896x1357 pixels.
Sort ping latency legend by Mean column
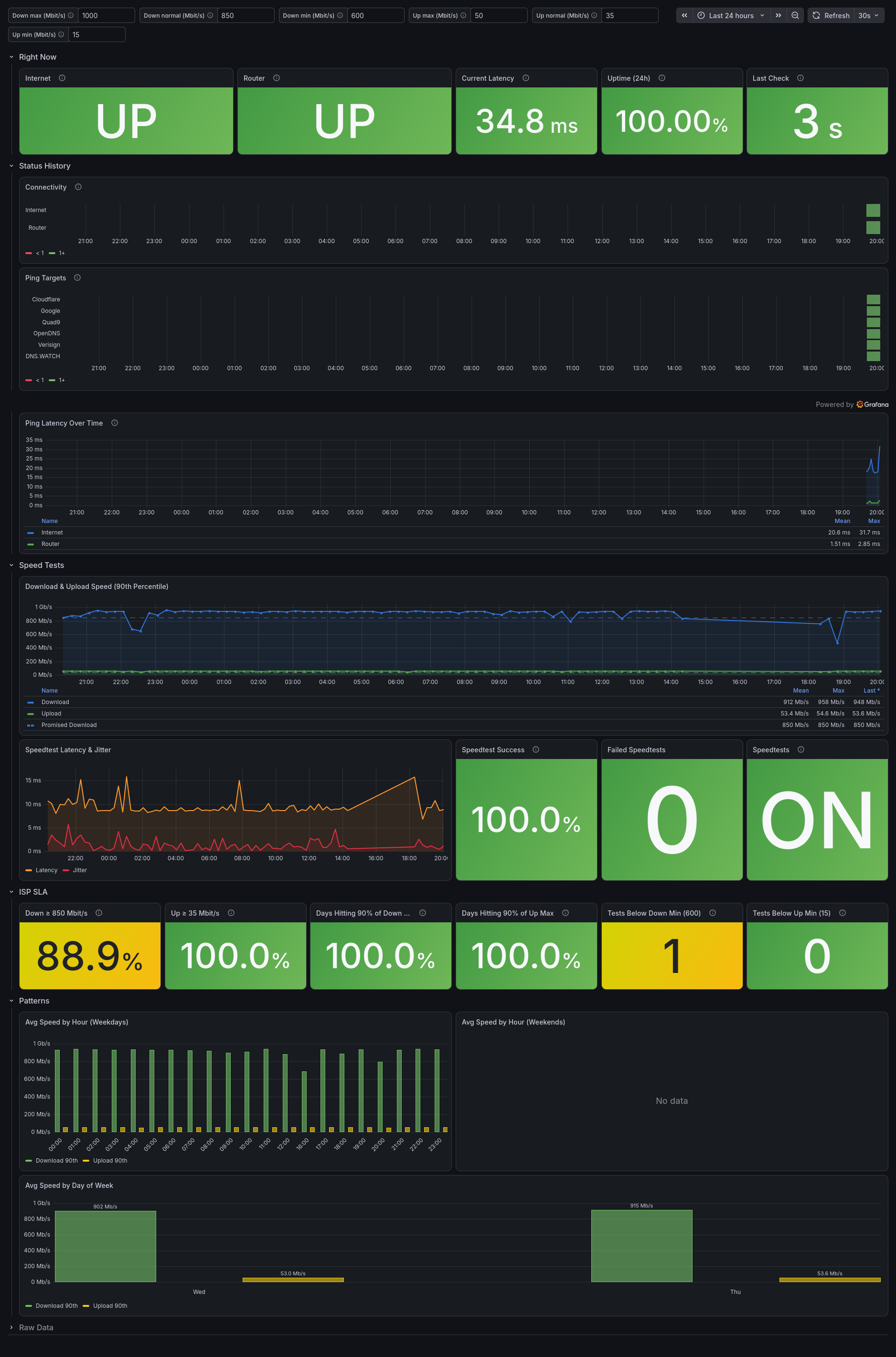843,521
